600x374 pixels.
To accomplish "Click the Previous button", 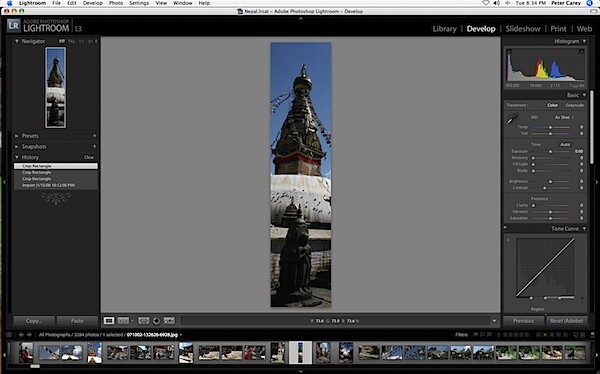I will pos(523,321).
